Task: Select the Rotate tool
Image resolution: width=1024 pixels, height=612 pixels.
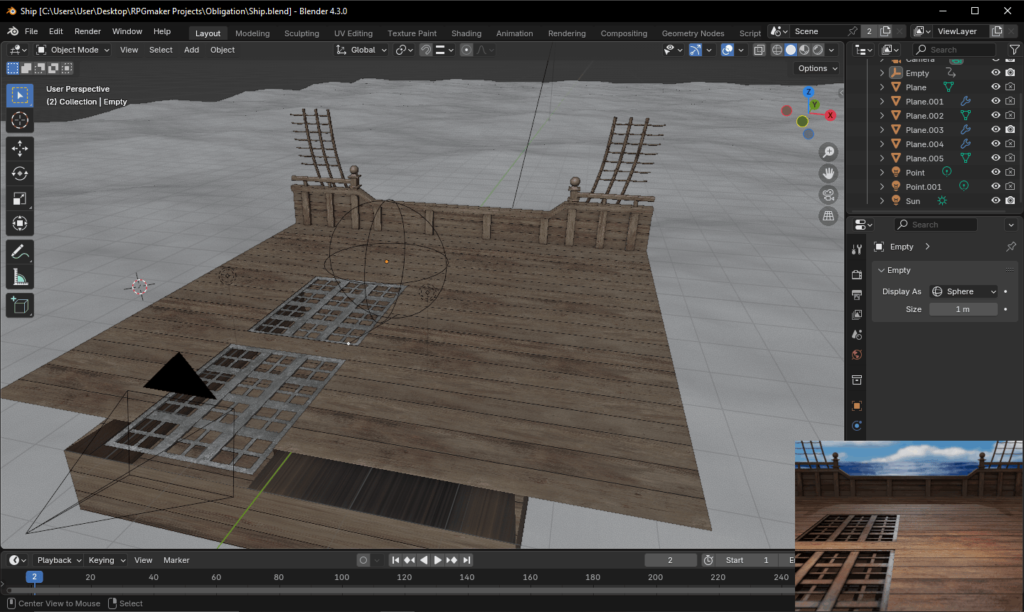Action: [20, 174]
